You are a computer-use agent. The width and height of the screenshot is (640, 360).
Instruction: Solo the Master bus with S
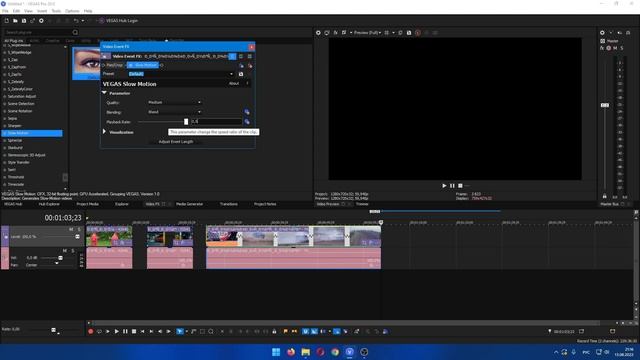point(622,48)
